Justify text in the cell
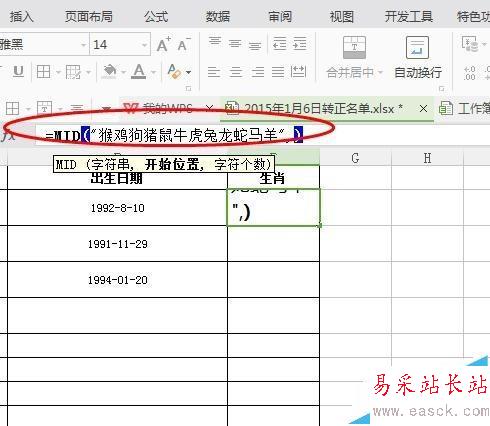 point(278,72)
